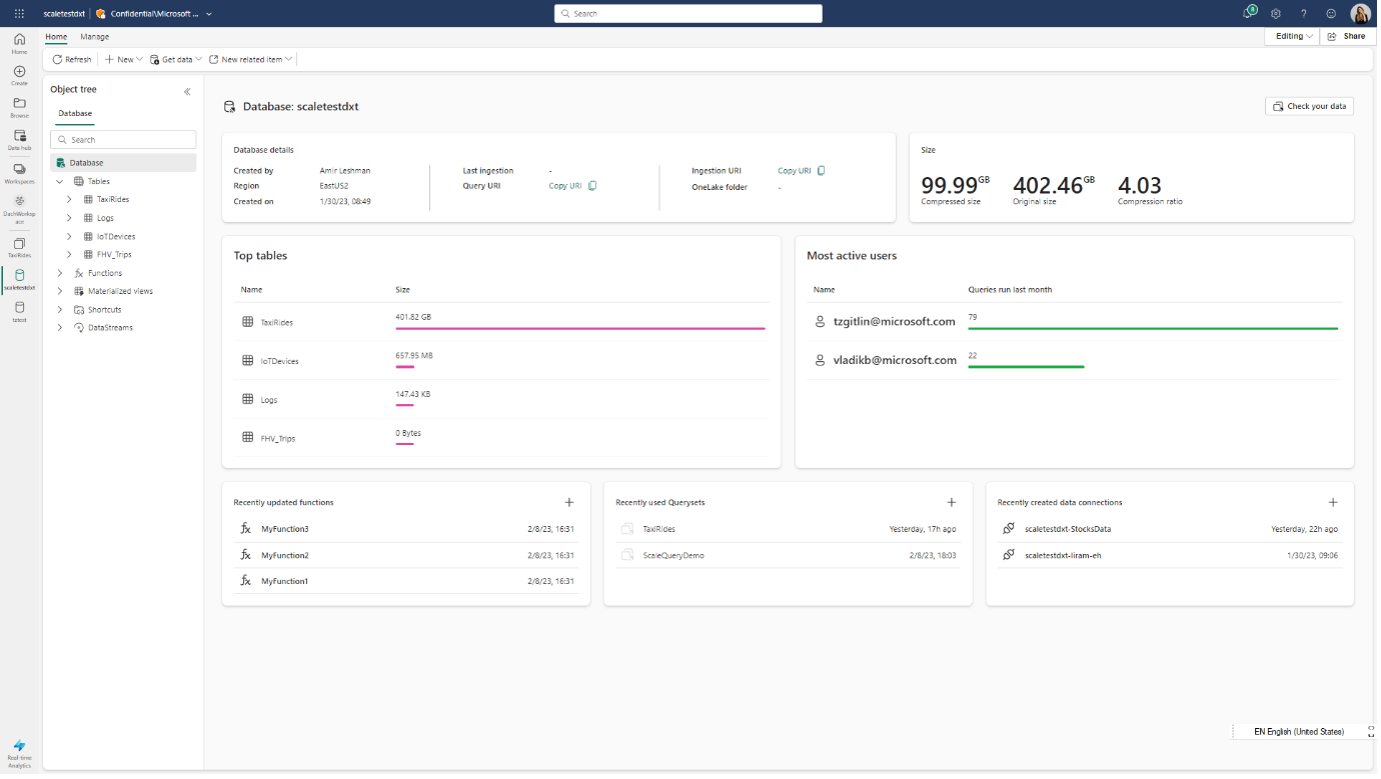Image resolution: width=1381 pixels, height=779 pixels.
Task: Open the sensitivity label dropdown chevron
Action: [209, 14]
